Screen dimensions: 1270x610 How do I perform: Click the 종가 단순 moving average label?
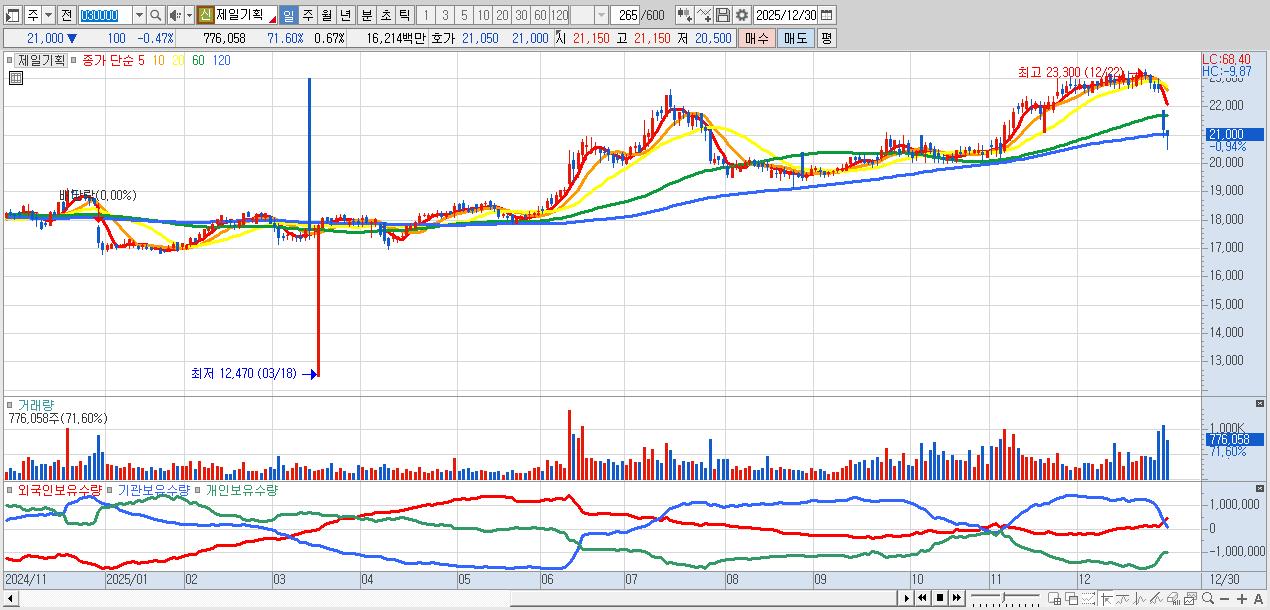point(108,60)
